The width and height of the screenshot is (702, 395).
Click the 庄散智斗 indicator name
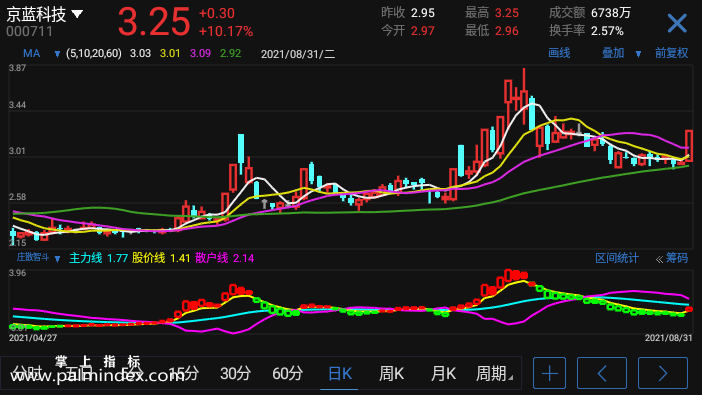coord(33,257)
